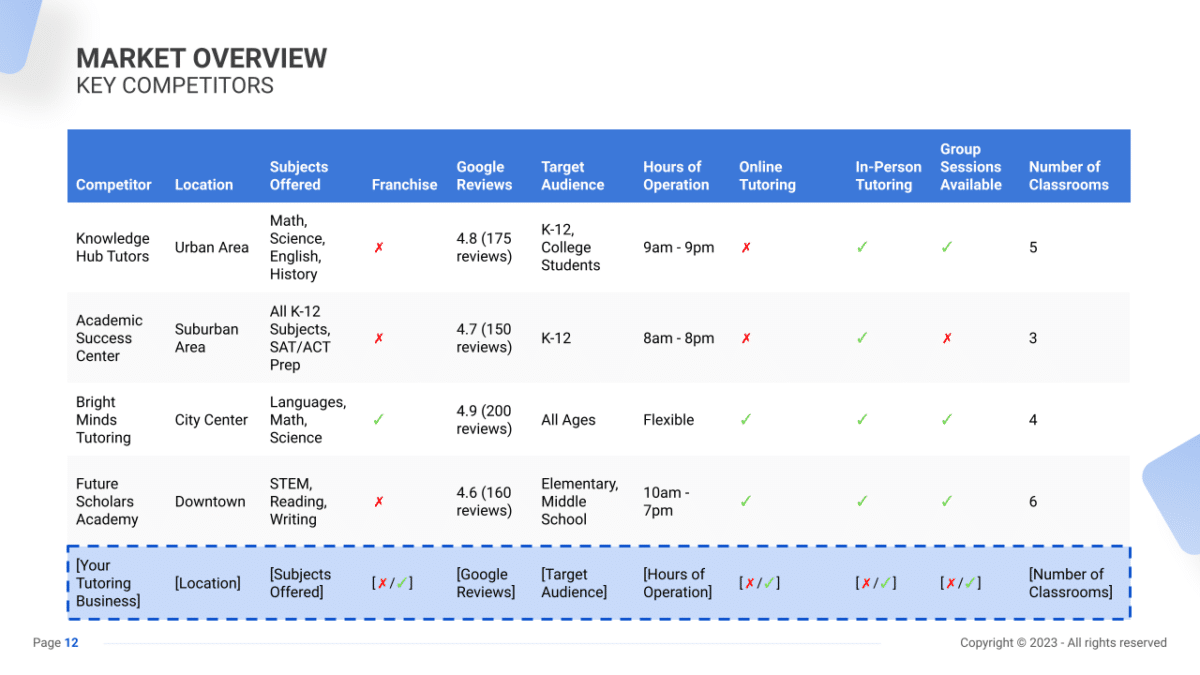Select the In-Person Tutoring placeholder marks in Your Tutoring Business row

[876, 583]
